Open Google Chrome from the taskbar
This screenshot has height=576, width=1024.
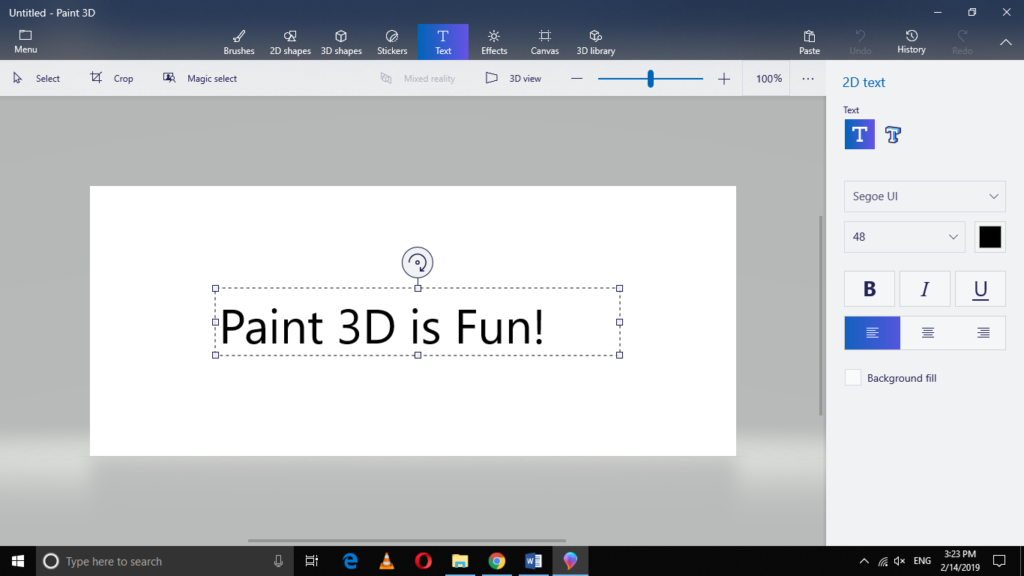pos(497,561)
